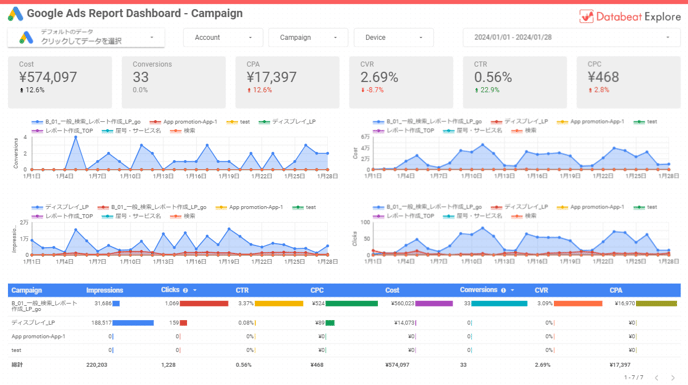
Task: Click the Conversions 33 scorecard
Action: click(x=174, y=82)
